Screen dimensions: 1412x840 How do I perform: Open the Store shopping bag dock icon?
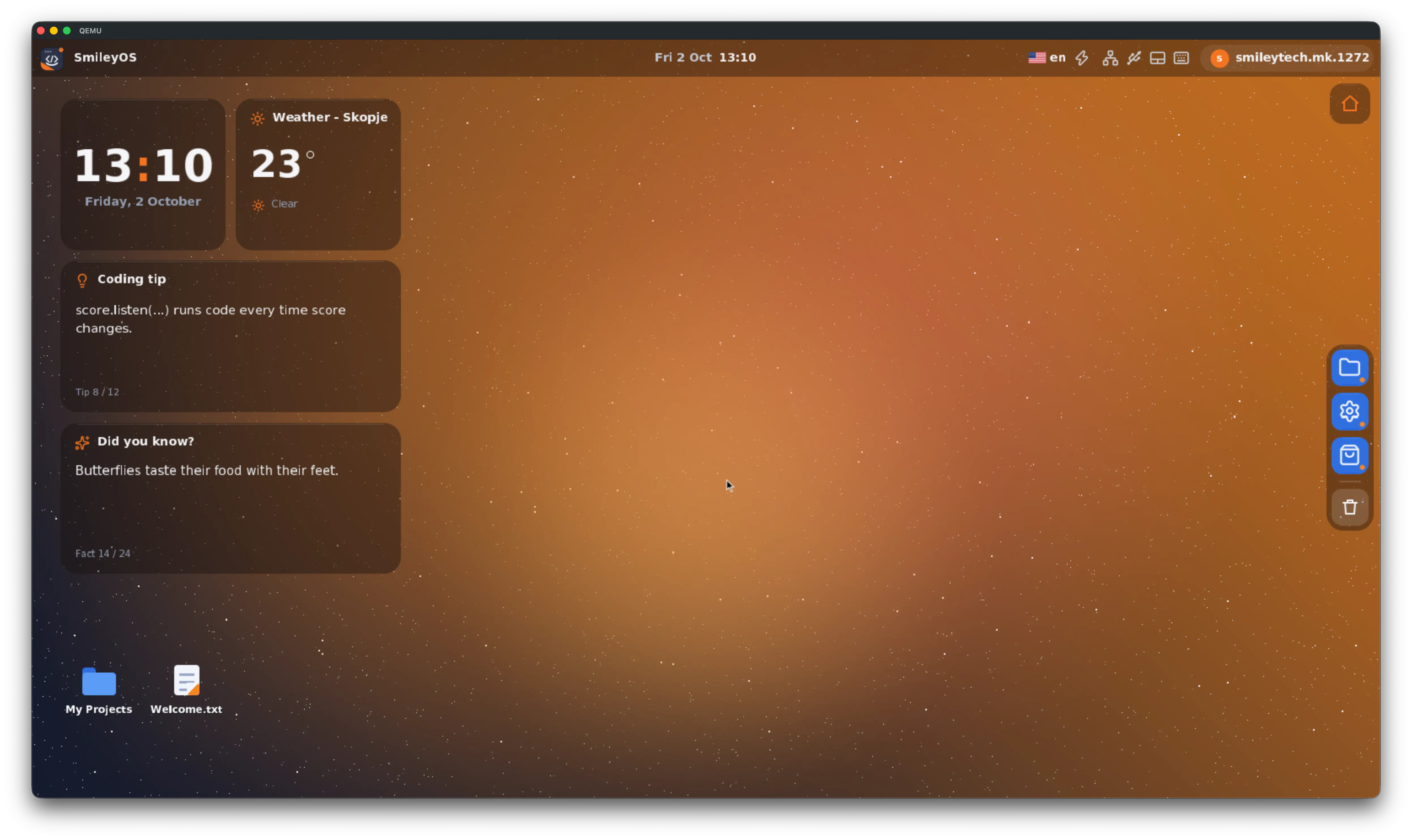click(1350, 455)
